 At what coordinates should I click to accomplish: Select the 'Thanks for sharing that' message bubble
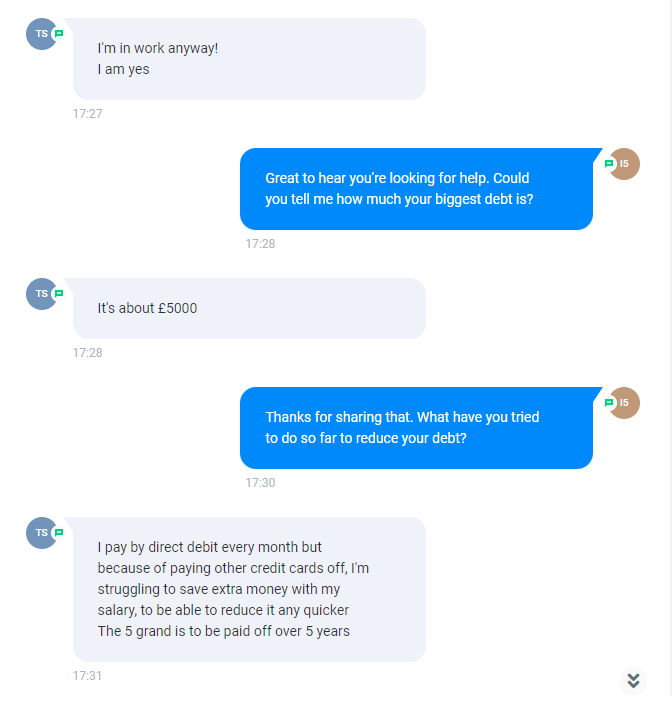point(416,428)
